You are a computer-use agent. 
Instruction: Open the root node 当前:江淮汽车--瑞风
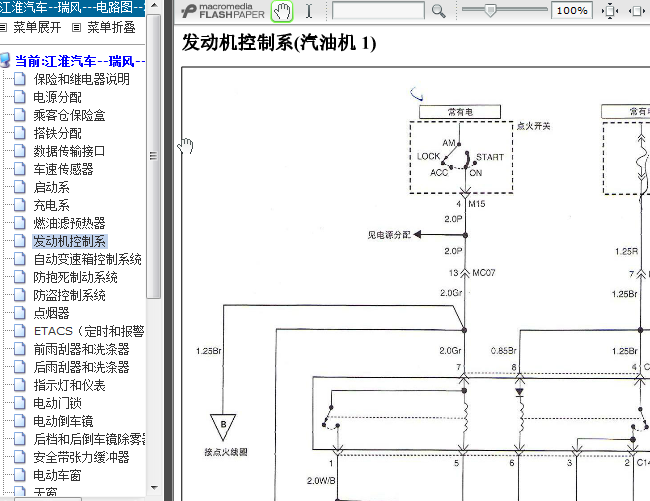80,61
